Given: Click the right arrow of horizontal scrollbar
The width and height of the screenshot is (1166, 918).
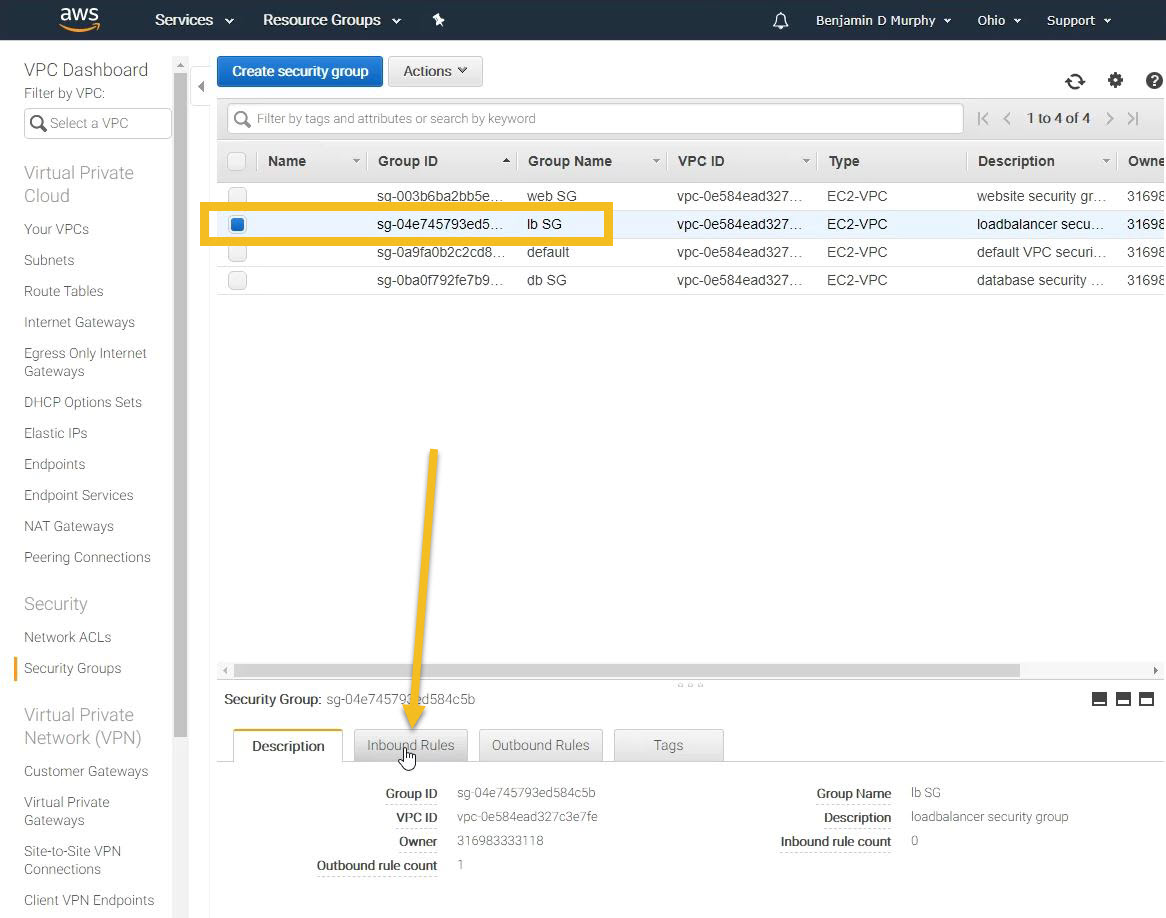Looking at the screenshot, I should point(1155,670).
